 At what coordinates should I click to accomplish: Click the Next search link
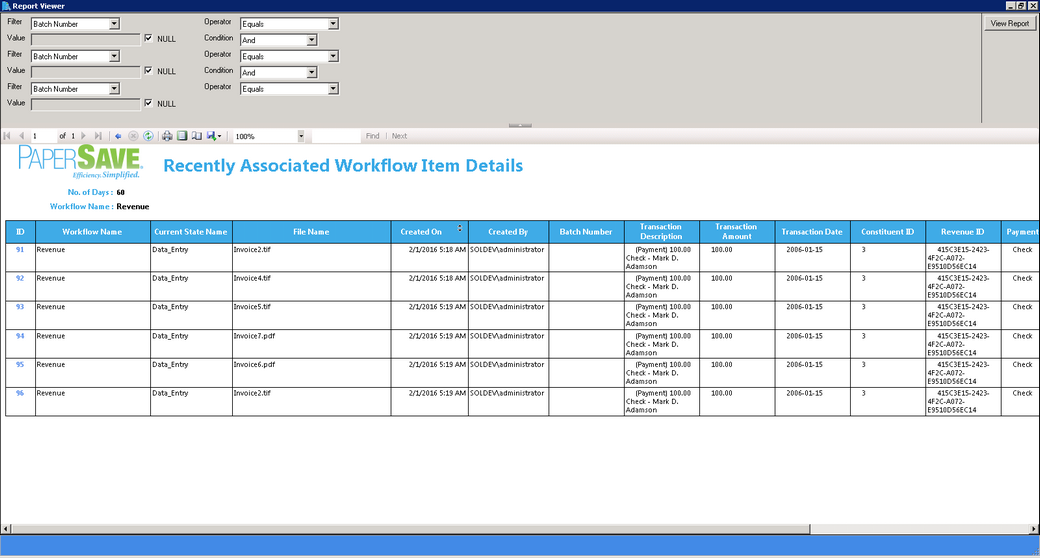(399, 136)
